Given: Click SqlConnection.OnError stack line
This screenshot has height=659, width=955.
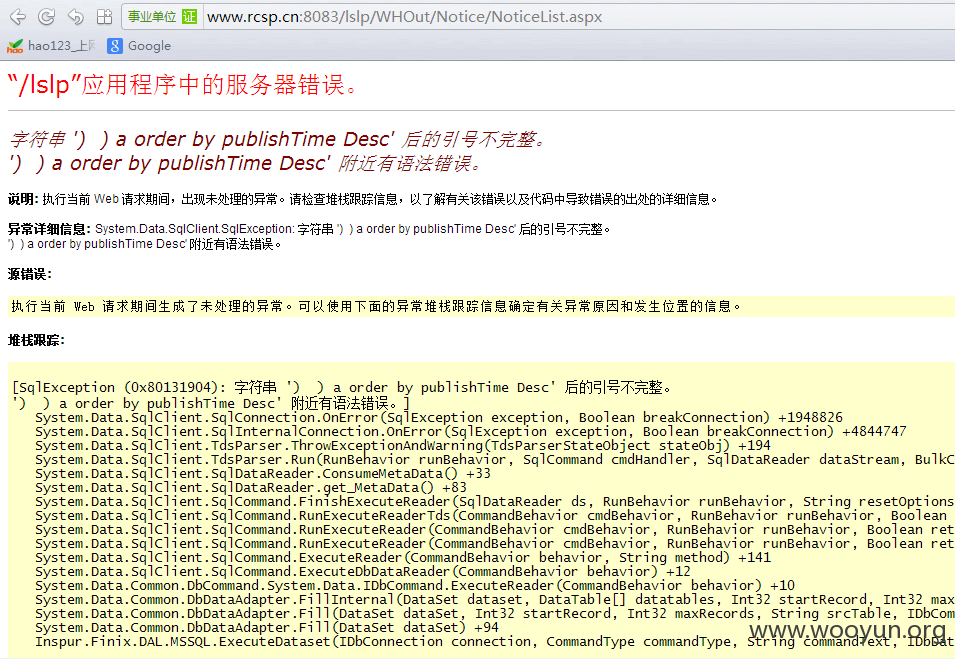Looking at the screenshot, I should click(x=439, y=418).
